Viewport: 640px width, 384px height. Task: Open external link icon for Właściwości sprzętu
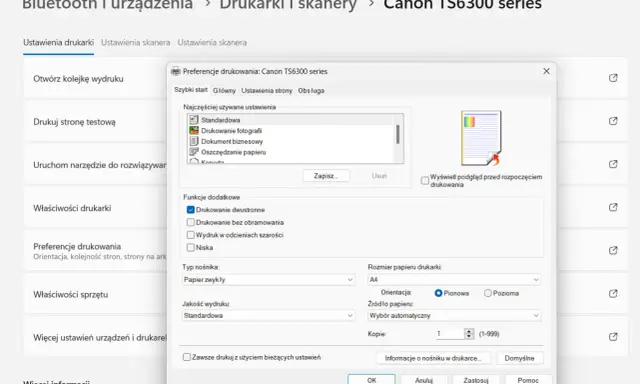tap(613, 293)
